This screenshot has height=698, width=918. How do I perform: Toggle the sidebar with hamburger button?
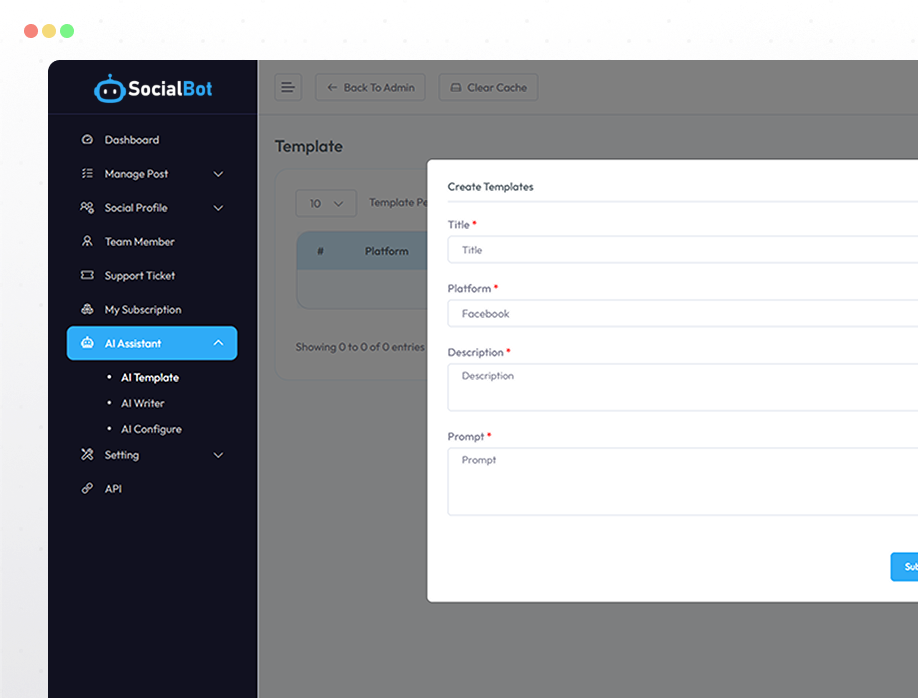coord(288,88)
